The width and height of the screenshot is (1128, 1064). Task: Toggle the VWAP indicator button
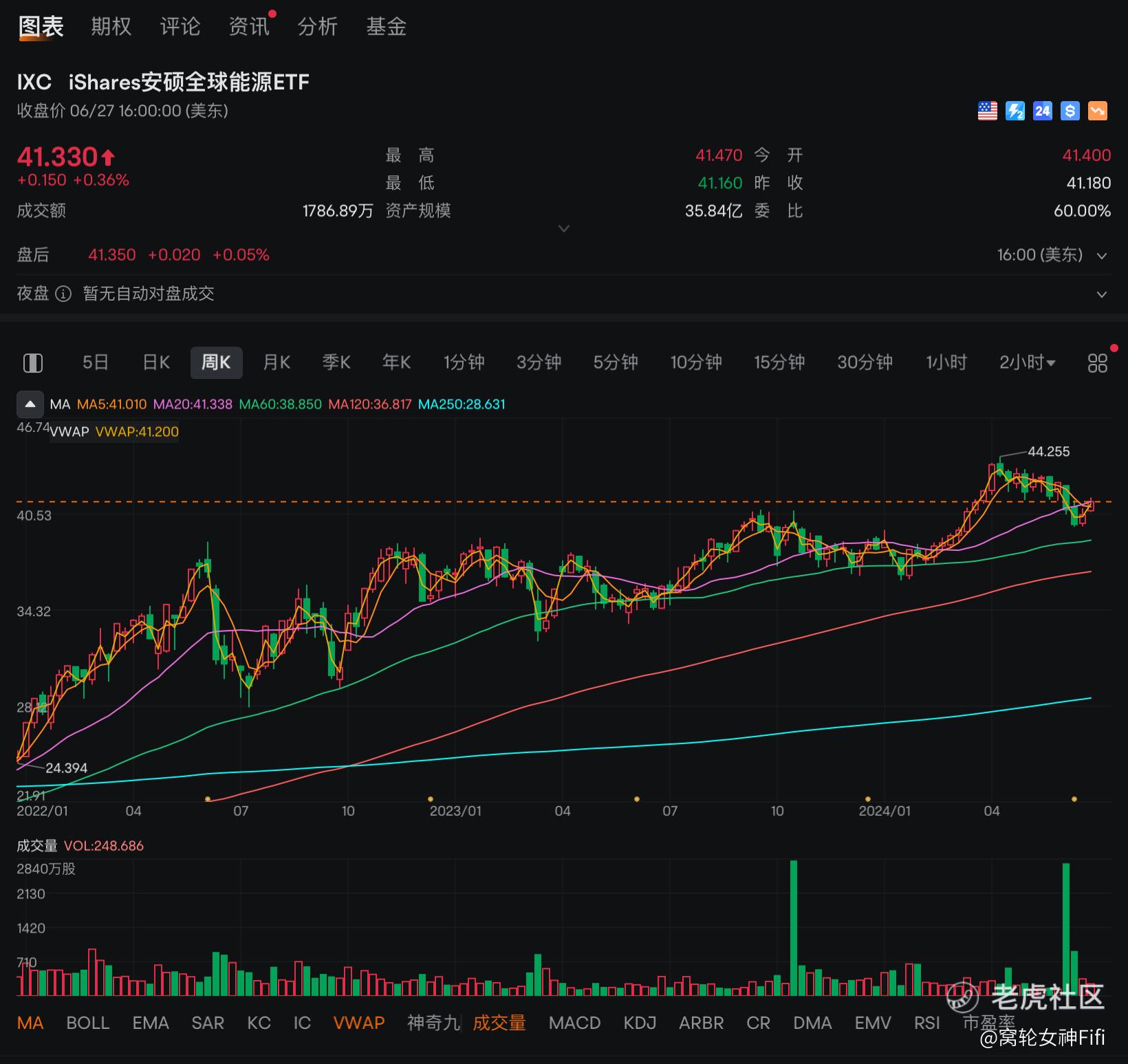point(359,1023)
